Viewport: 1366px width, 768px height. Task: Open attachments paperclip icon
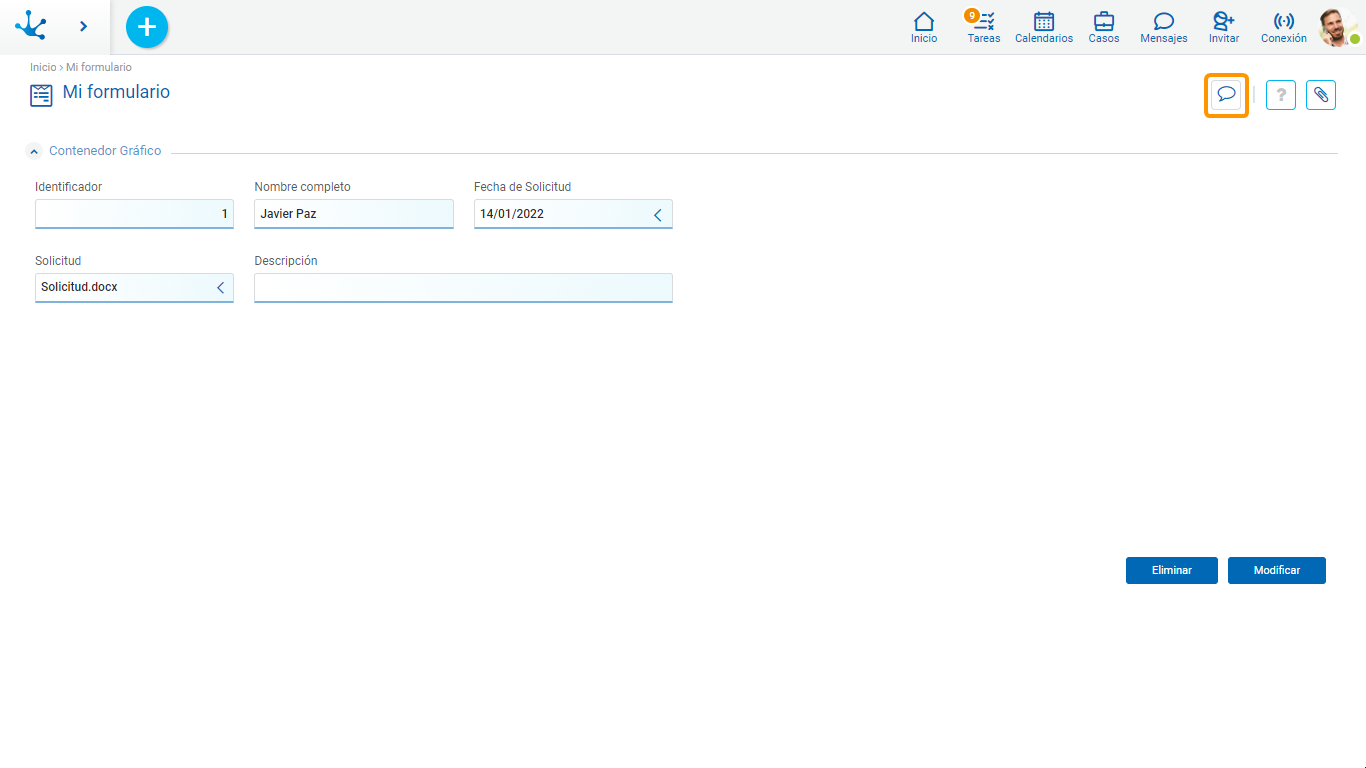tap(1321, 95)
